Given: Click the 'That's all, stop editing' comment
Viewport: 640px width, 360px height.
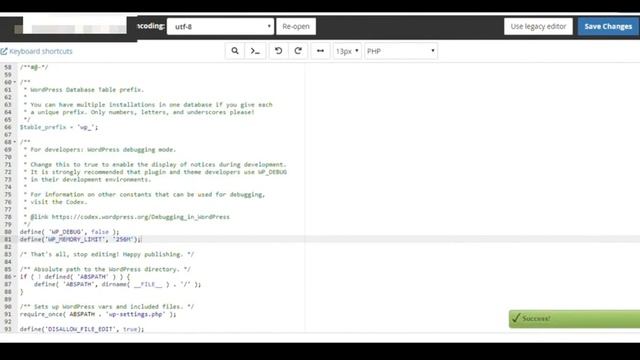Looking at the screenshot, I should (x=107, y=254).
